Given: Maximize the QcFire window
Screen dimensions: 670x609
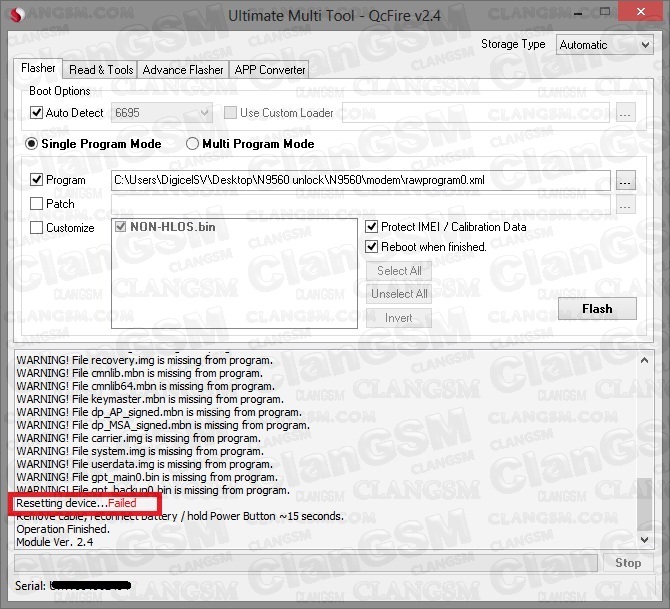Looking at the screenshot, I should click(x=605, y=12).
